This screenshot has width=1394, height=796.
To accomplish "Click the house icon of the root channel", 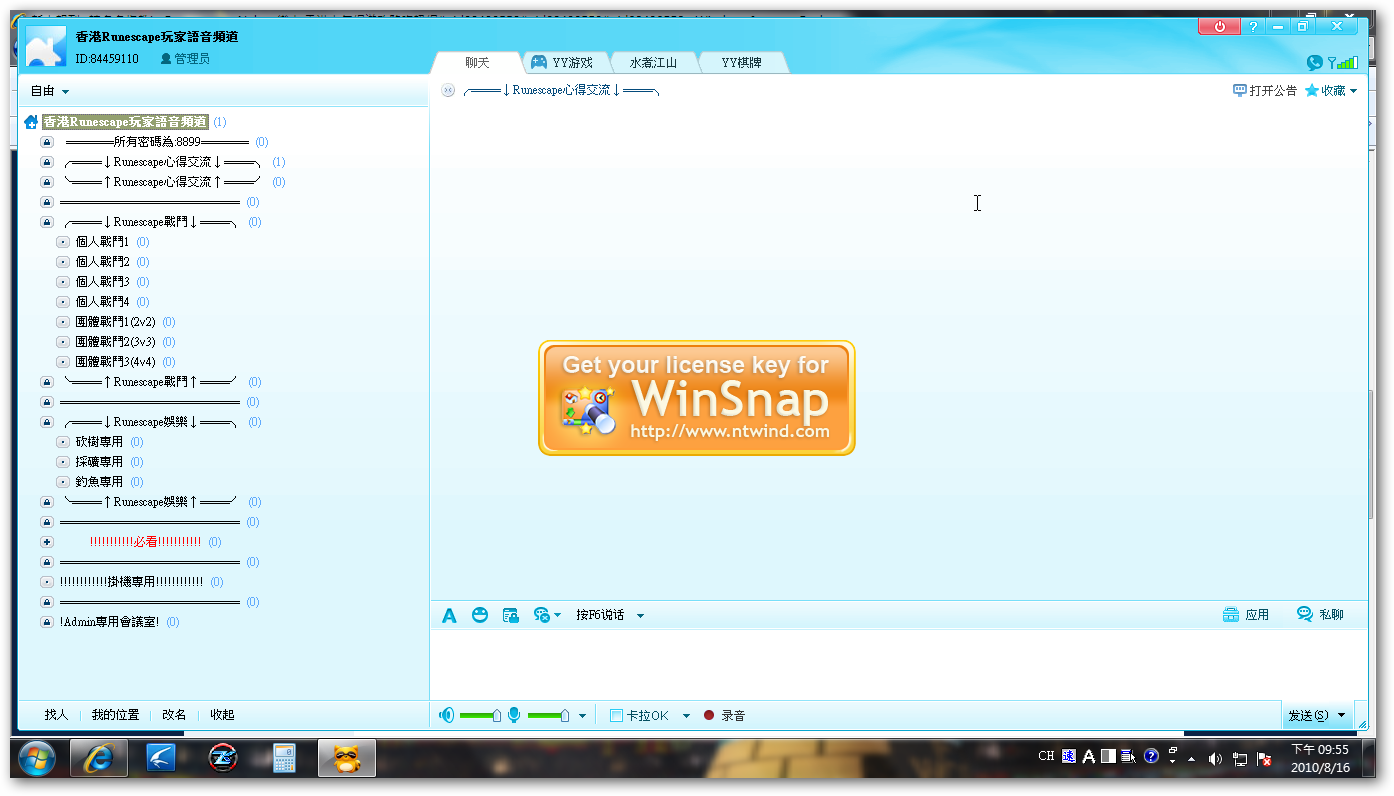I will [x=31, y=122].
